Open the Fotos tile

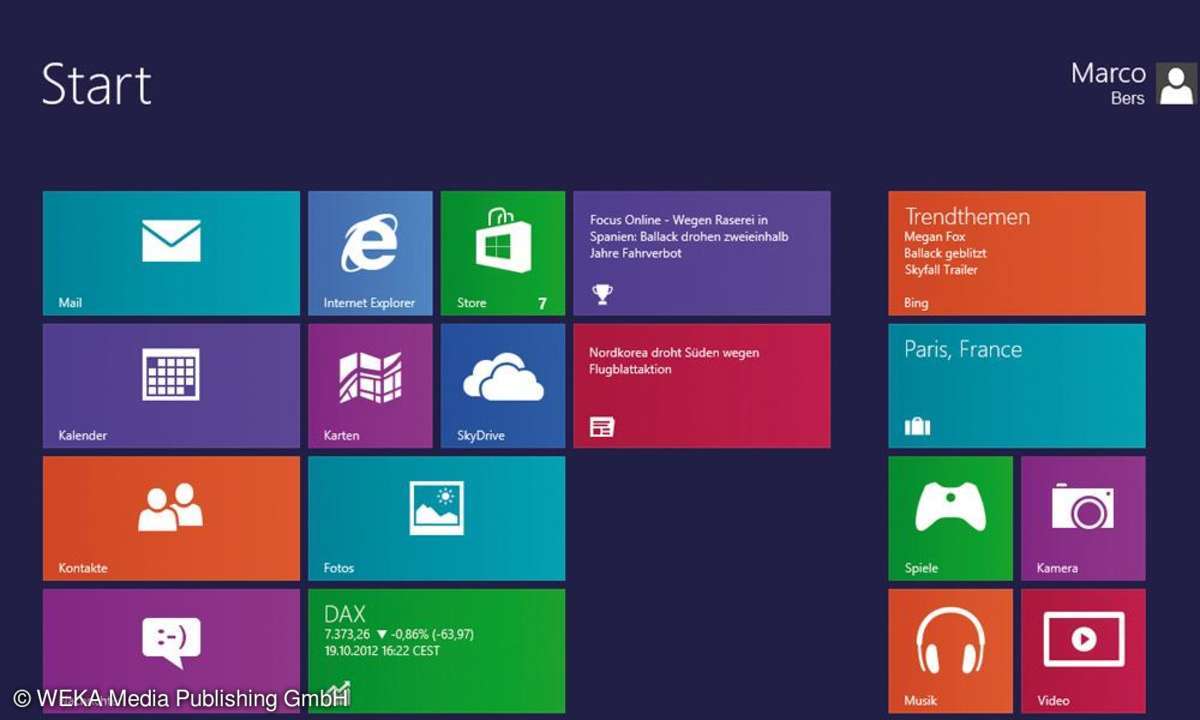click(436, 518)
